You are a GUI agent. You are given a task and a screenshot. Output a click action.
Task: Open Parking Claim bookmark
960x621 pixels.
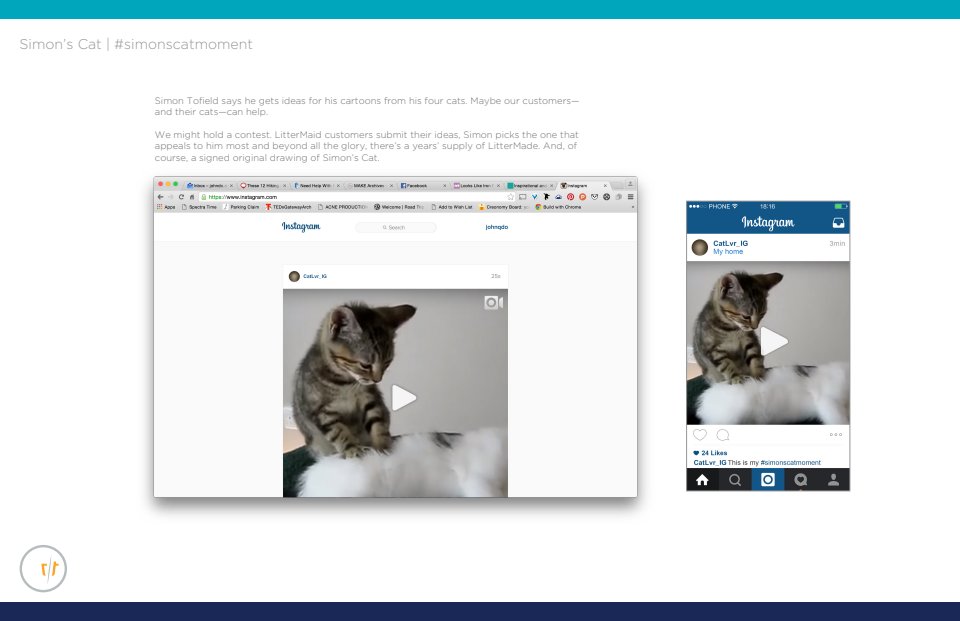[x=241, y=207]
